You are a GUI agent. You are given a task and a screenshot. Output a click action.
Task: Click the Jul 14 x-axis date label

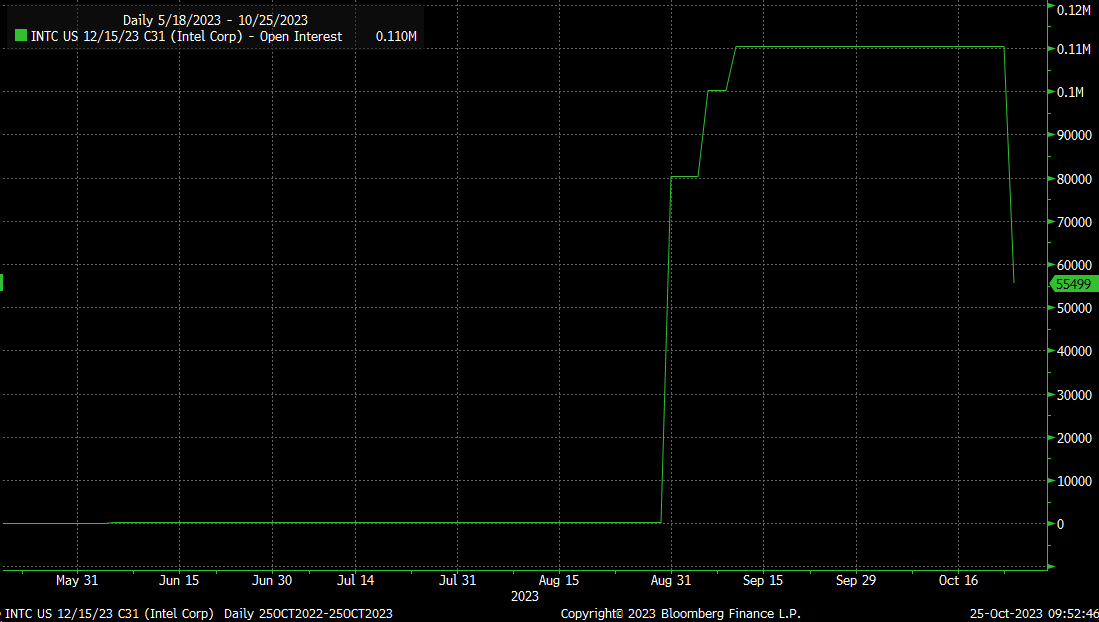click(355, 581)
